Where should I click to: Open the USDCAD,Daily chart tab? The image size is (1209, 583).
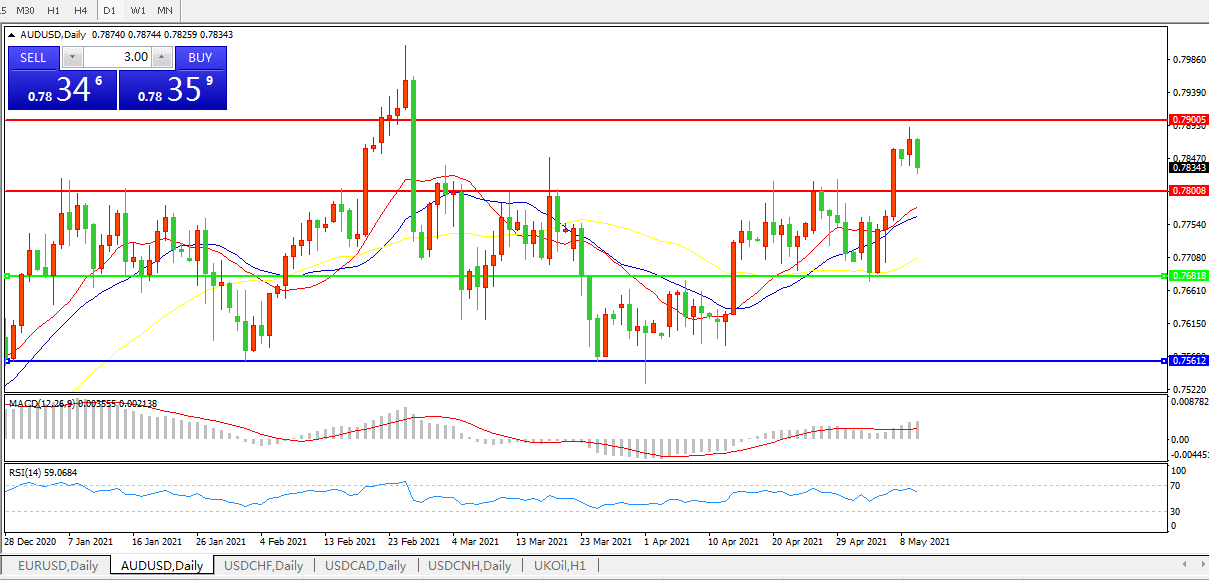366,566
